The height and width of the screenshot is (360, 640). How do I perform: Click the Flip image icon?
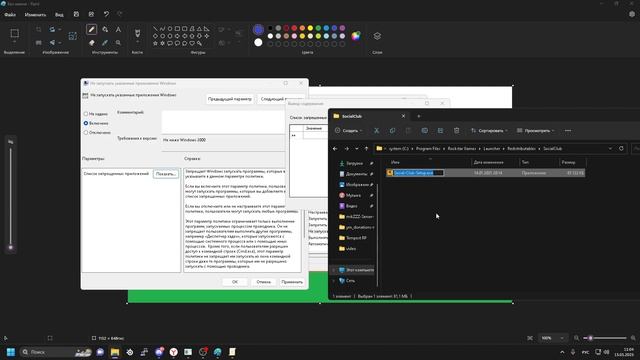(52, 42)
